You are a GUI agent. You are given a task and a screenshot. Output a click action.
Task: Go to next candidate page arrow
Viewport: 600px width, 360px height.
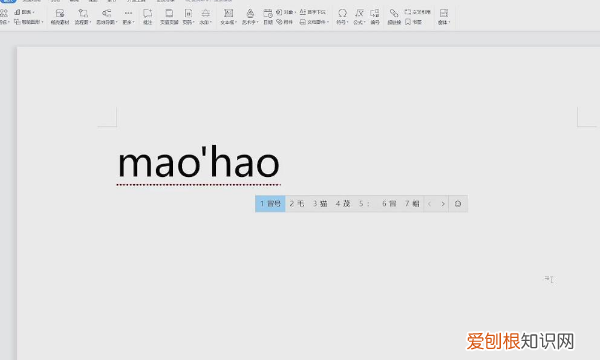443,204
